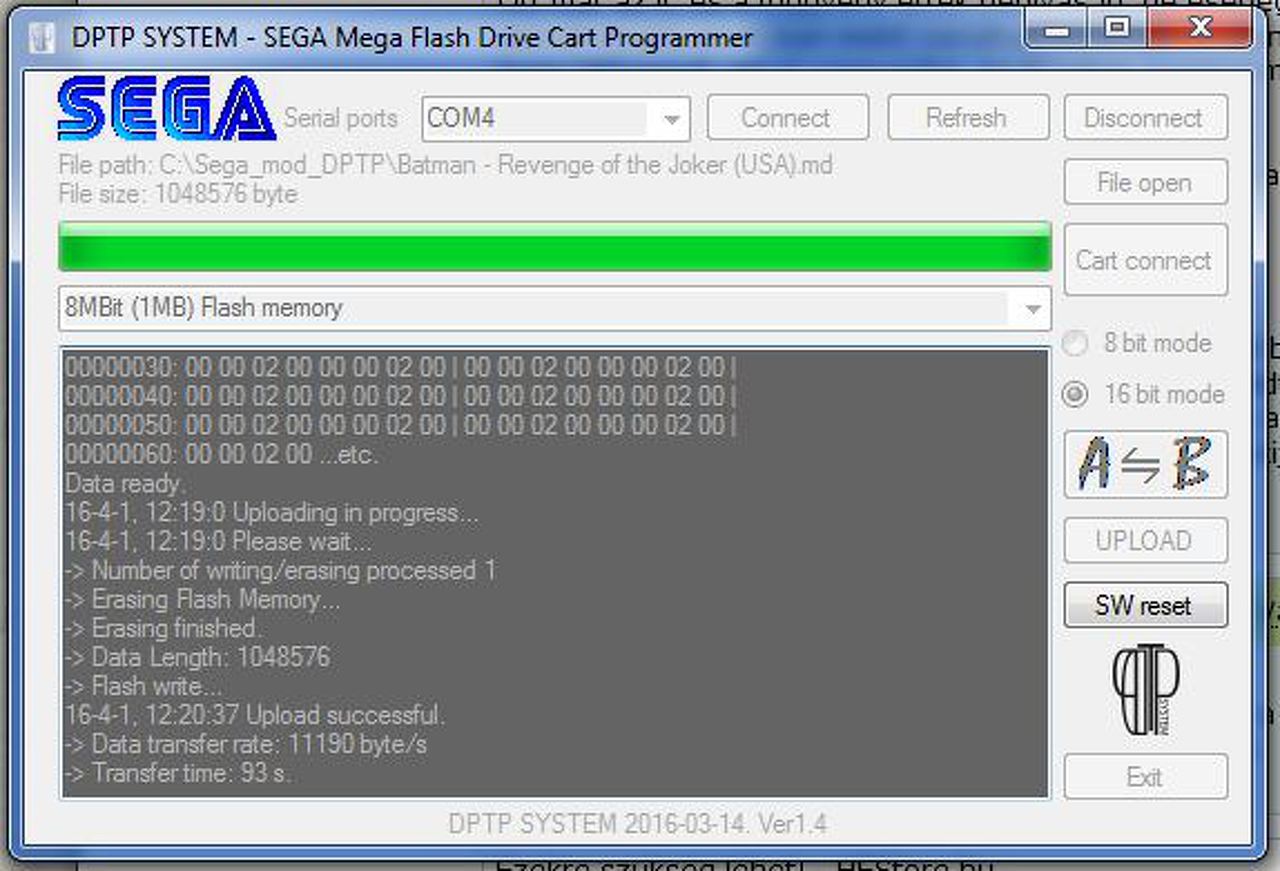
Task: Click the 'Serial ports' label
Action: (341, 118)
